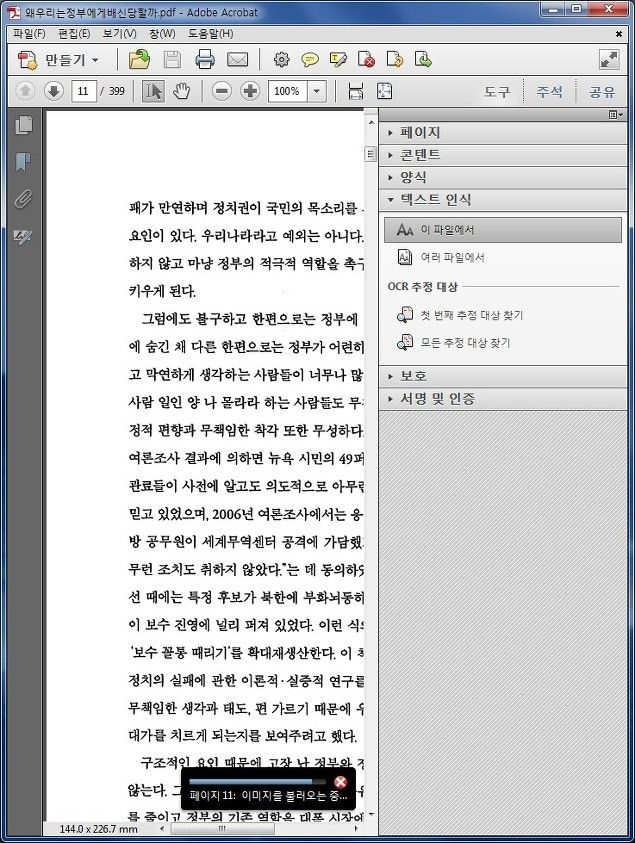The width and height of the screenshot is (635, 843).
Task: Expand the 양식 section
Action: tap(503, 177)
